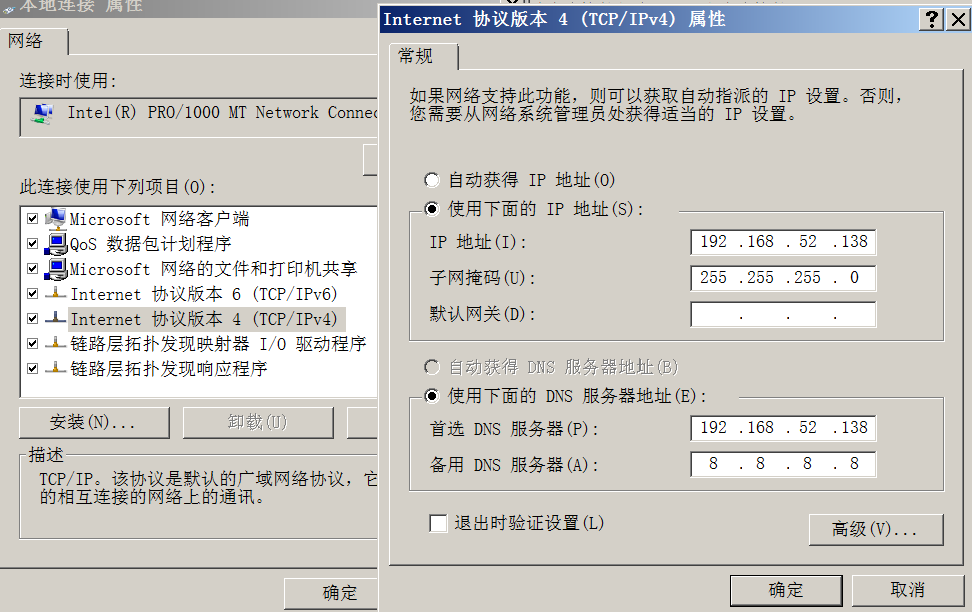Click the Microsoft 网络客户端 icon
The height and width of the screenshot is (612, 972).
tap(56, 219)
